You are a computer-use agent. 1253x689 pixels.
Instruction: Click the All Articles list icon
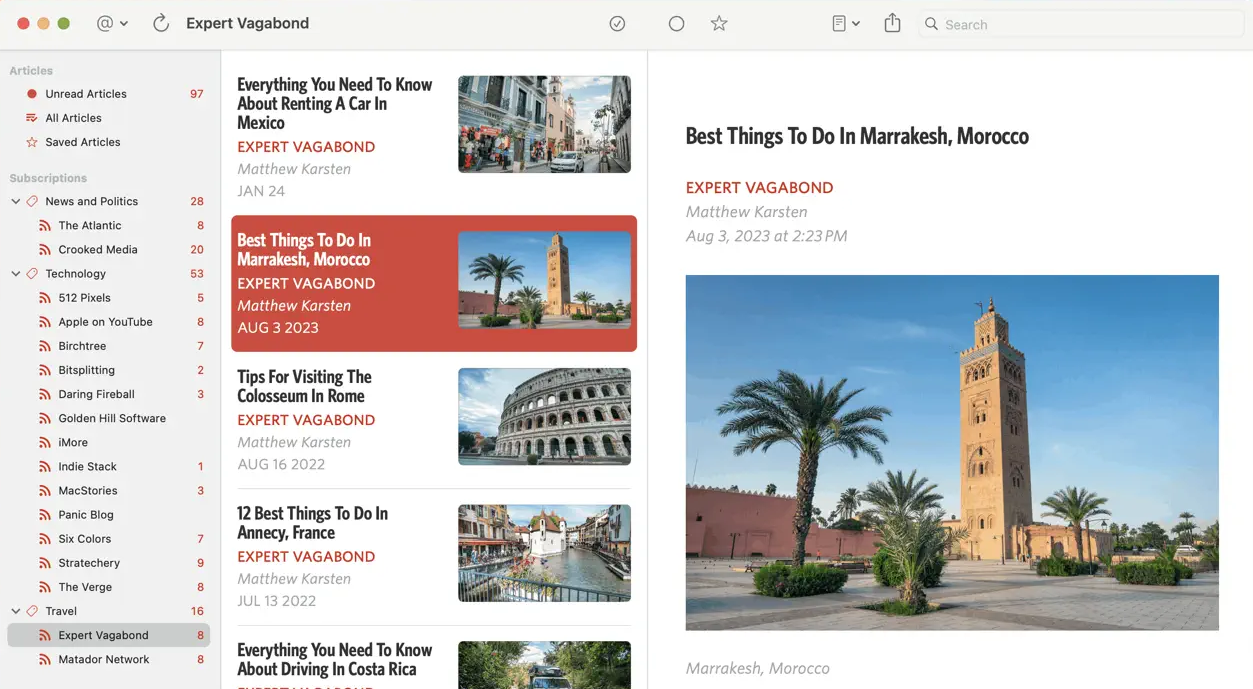(x=32, y=118)
